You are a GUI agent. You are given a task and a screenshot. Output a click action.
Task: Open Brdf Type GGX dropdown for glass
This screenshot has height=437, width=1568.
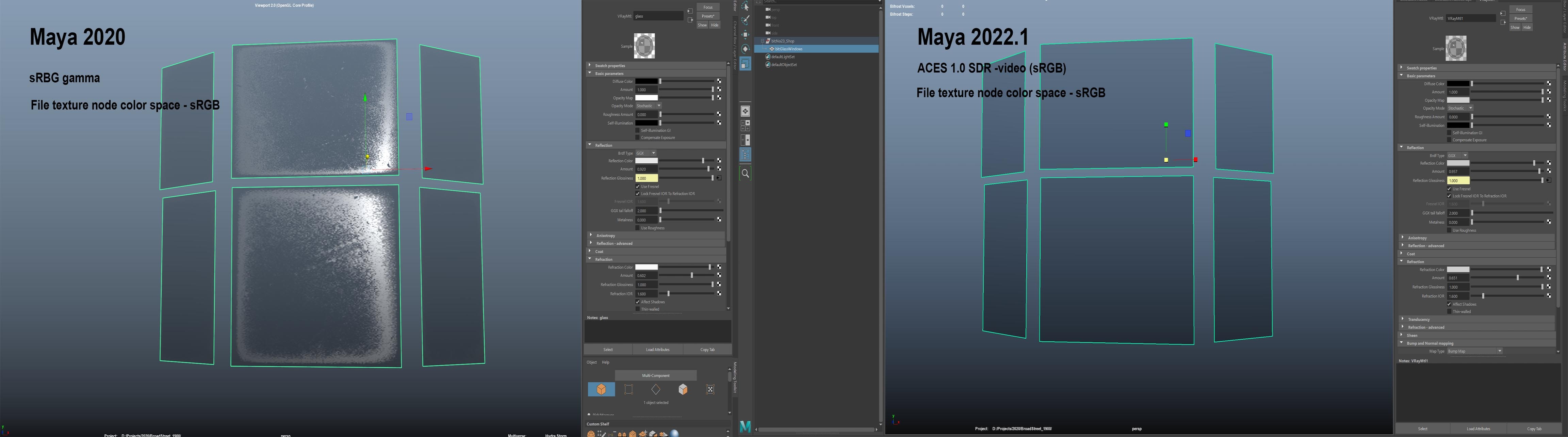647,153
